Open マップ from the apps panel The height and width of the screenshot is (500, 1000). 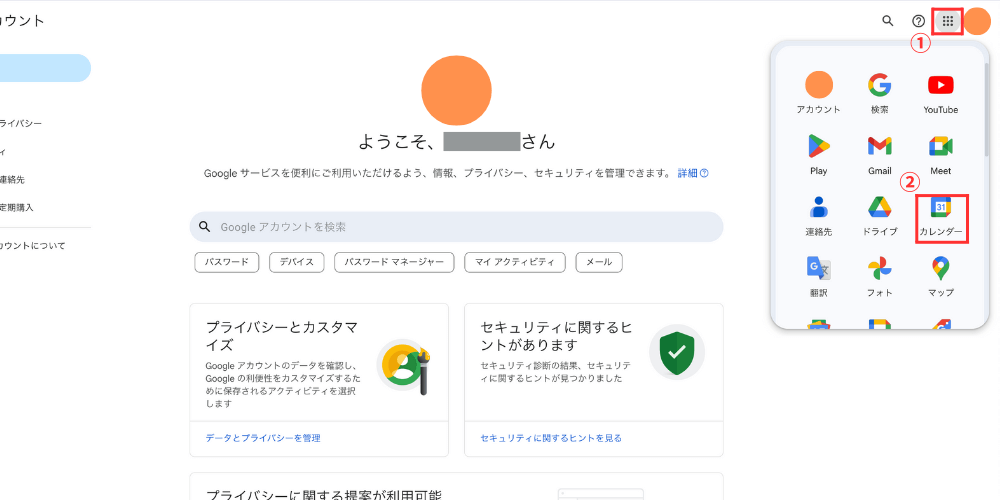[x=940, y=276]
